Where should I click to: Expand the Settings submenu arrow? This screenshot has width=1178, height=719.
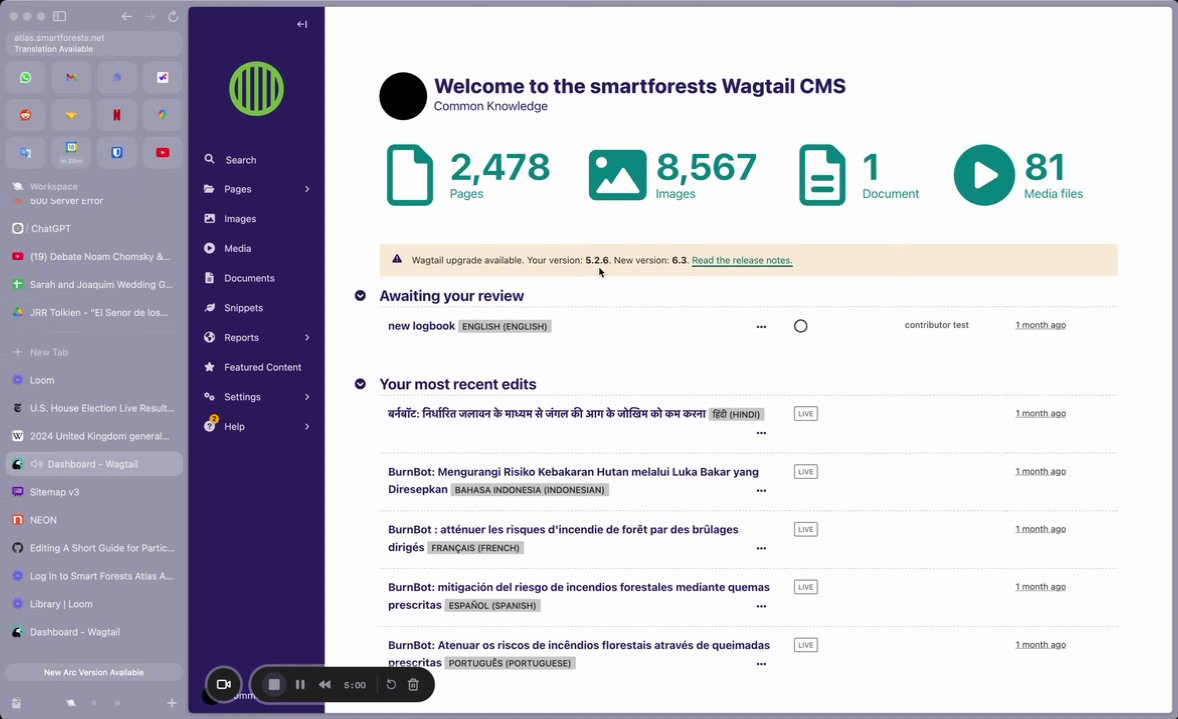307,397
